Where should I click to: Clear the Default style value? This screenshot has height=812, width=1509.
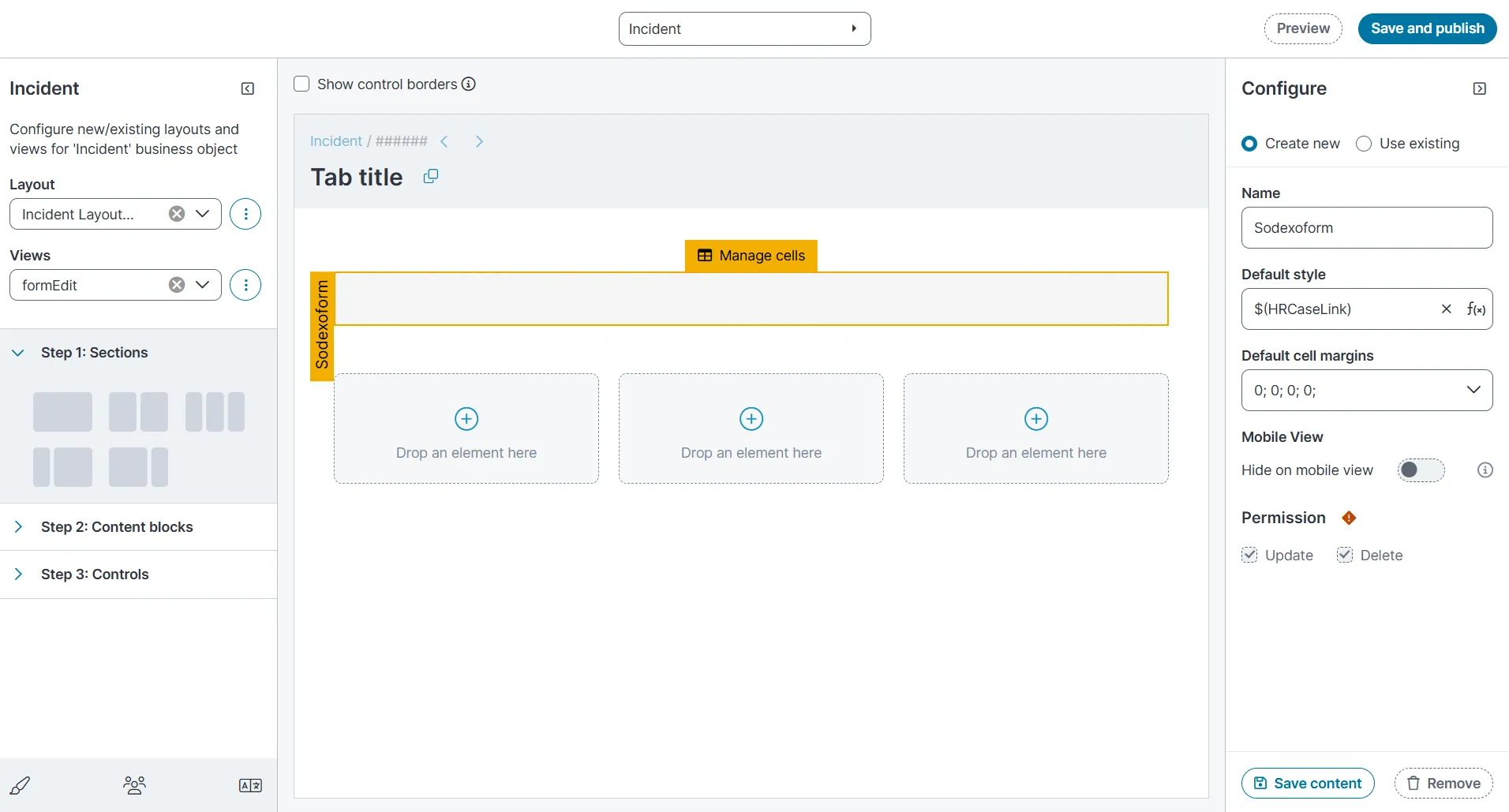point(1446,309)
